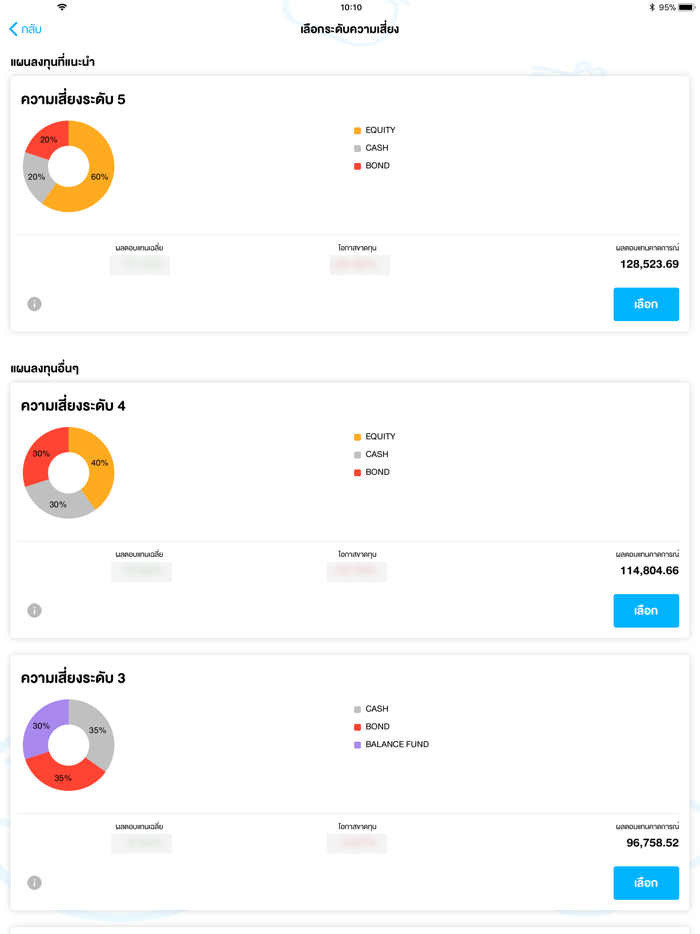Click red BOND legend swatch in level 4
700x934 pixels.
pos(357,473)
